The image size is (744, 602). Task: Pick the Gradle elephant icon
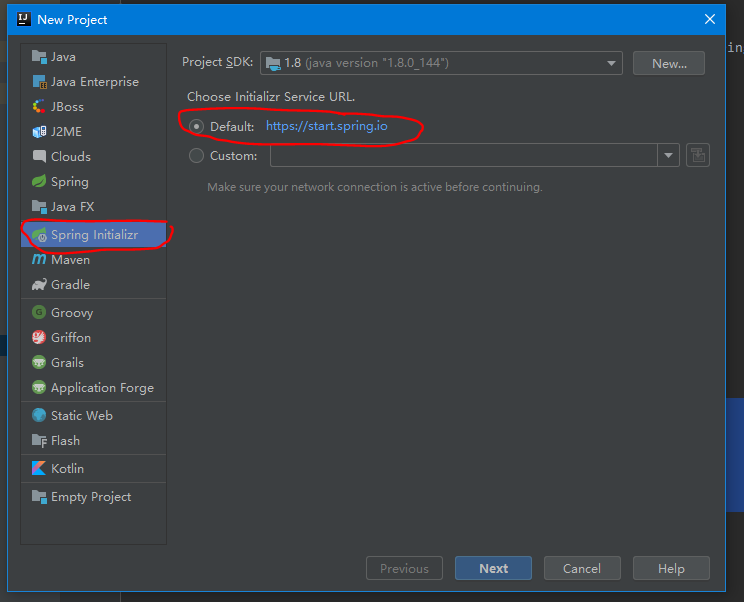click(x=39, y=285)
